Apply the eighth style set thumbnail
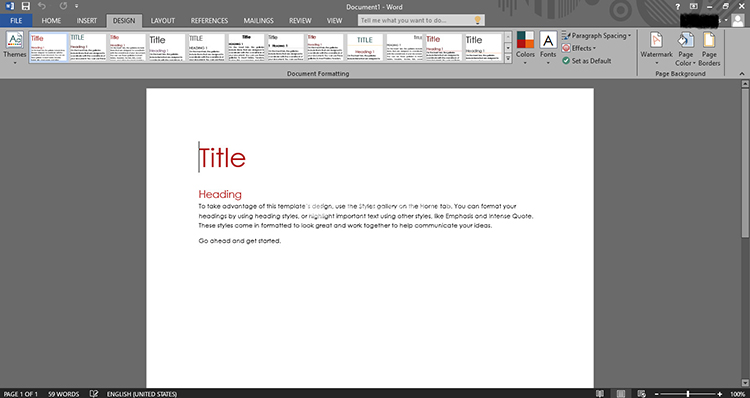750x398 pixels. click(325, 47)
